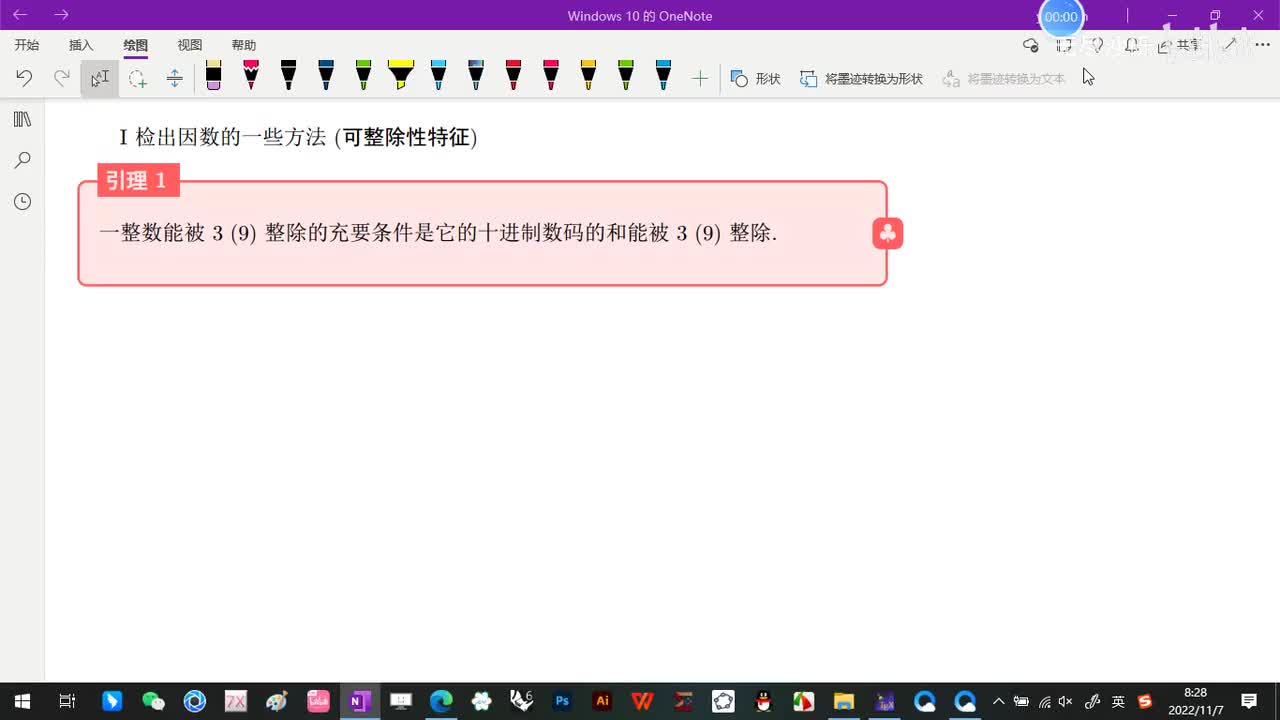Open the Windows Start menu
This screenshot has height=720, width=1280.
point(22,701)
